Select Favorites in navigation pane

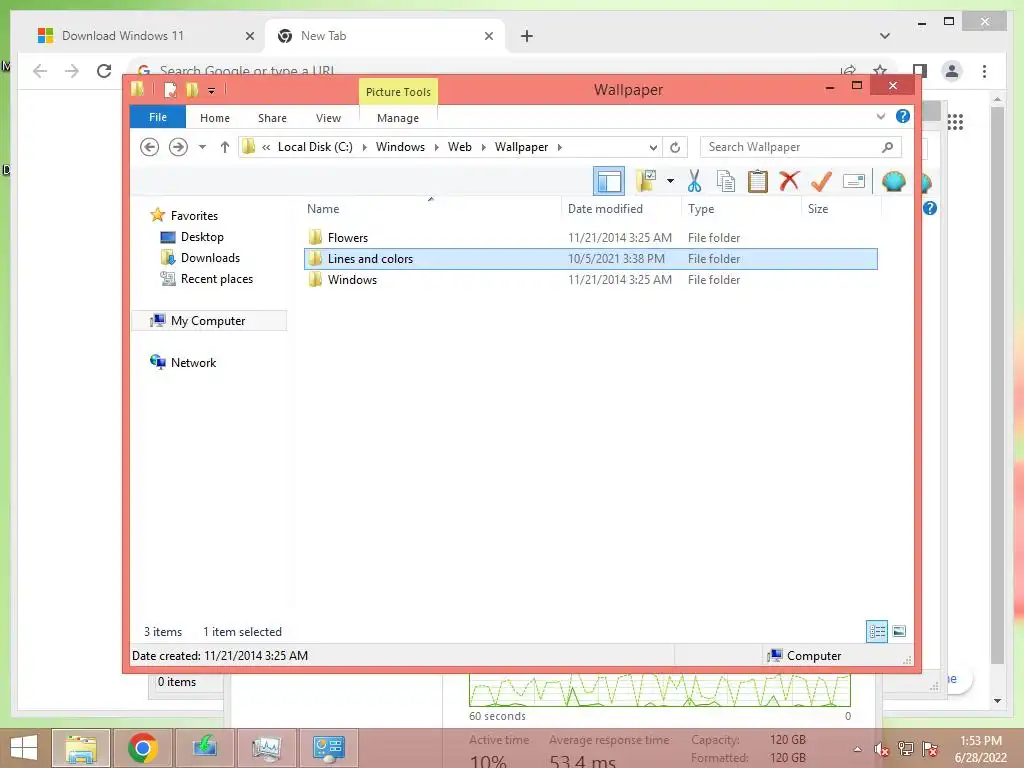[x=194, y=216]
